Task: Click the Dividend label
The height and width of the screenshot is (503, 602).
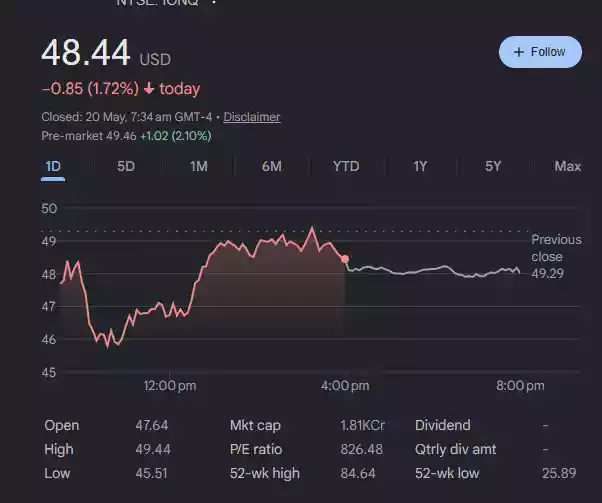Action: (443, 425)
